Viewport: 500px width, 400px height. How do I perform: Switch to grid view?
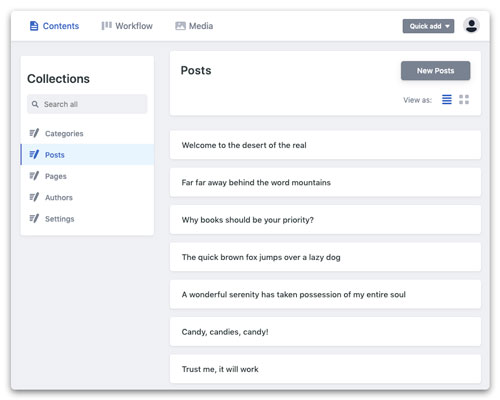[x=464, y=99]
